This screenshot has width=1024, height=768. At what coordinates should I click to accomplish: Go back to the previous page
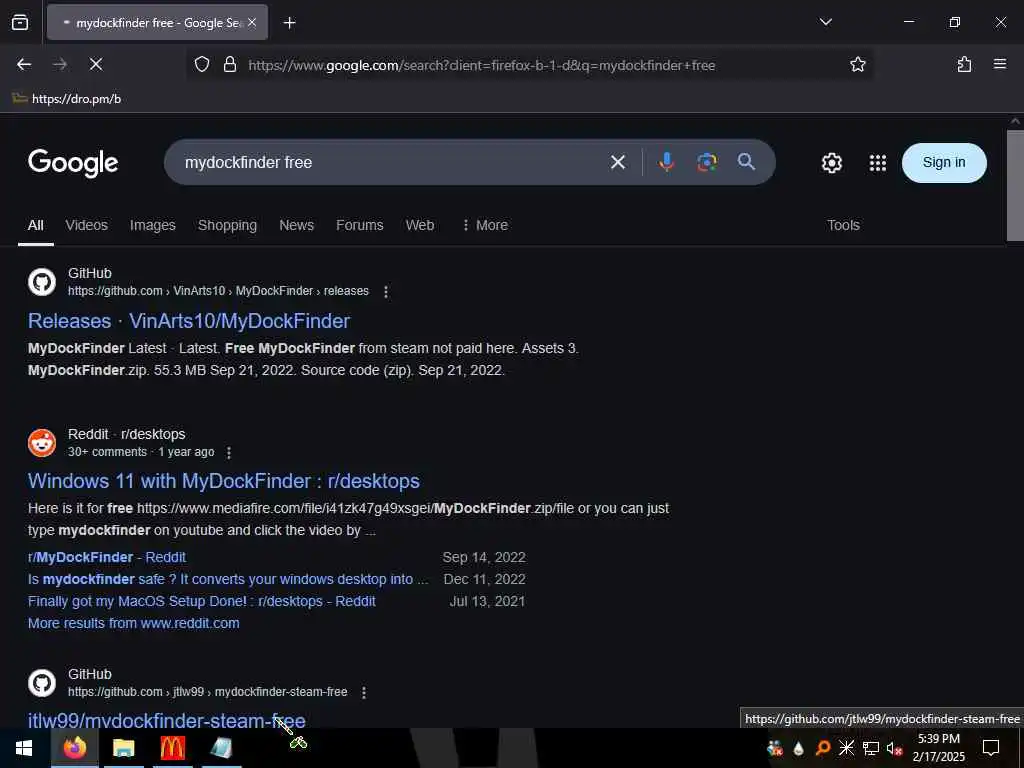coord(24,64)
